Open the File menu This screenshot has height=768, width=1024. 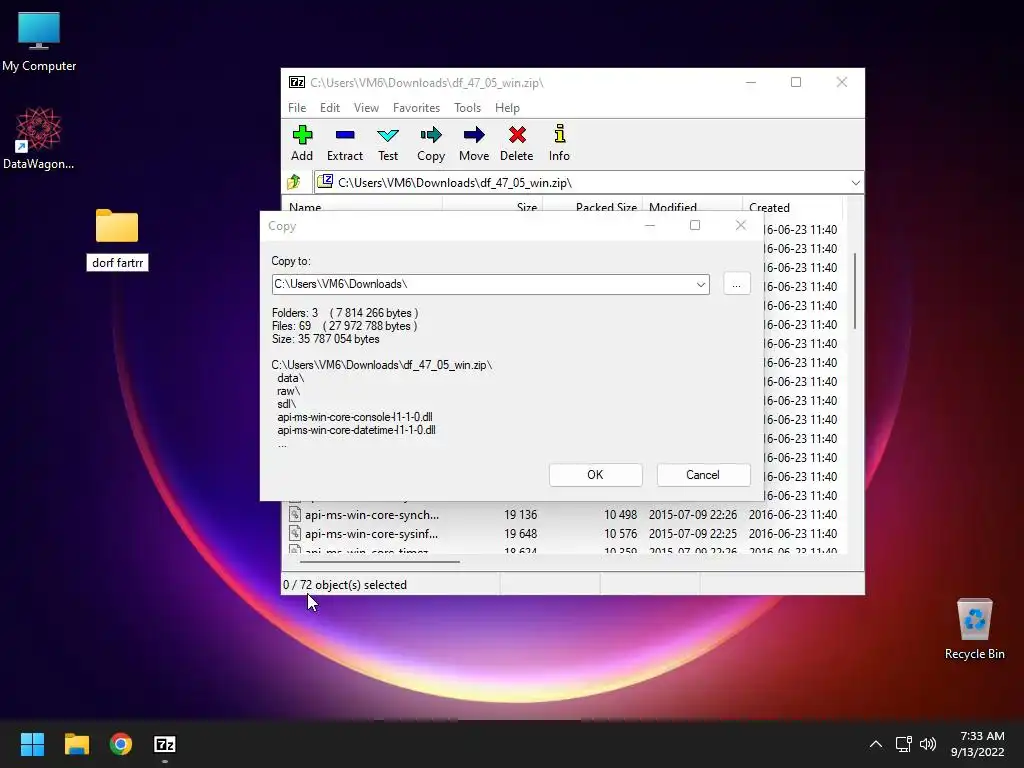pos(297,108)
